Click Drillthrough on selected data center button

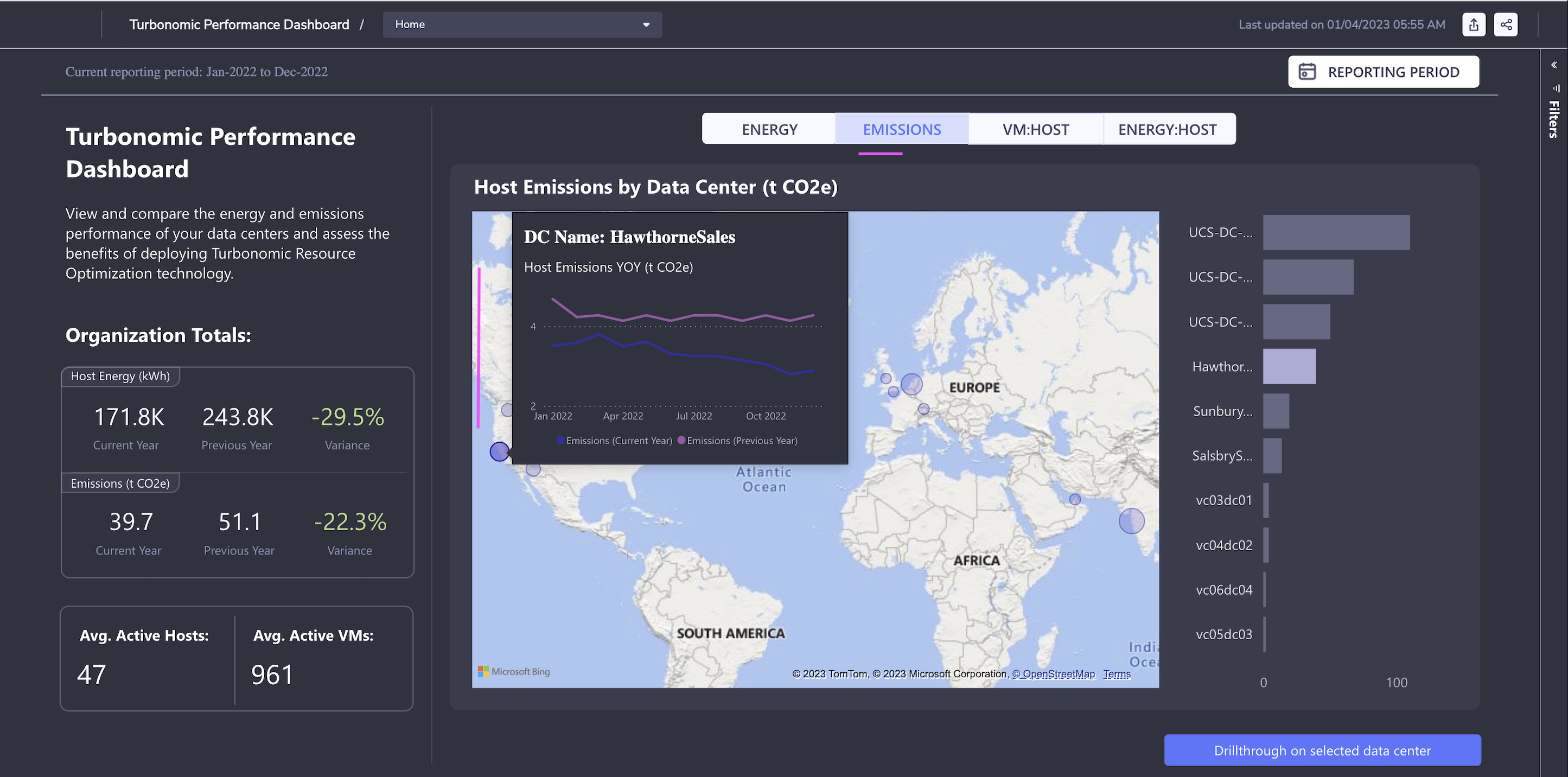pyautogui.click(x=1322, y=750)
